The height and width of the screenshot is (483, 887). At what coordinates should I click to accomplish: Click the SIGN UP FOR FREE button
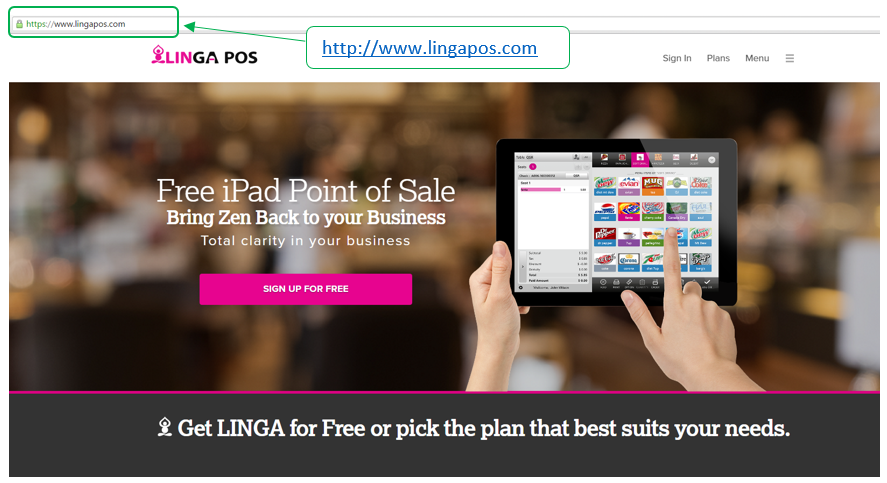(305, 289)
